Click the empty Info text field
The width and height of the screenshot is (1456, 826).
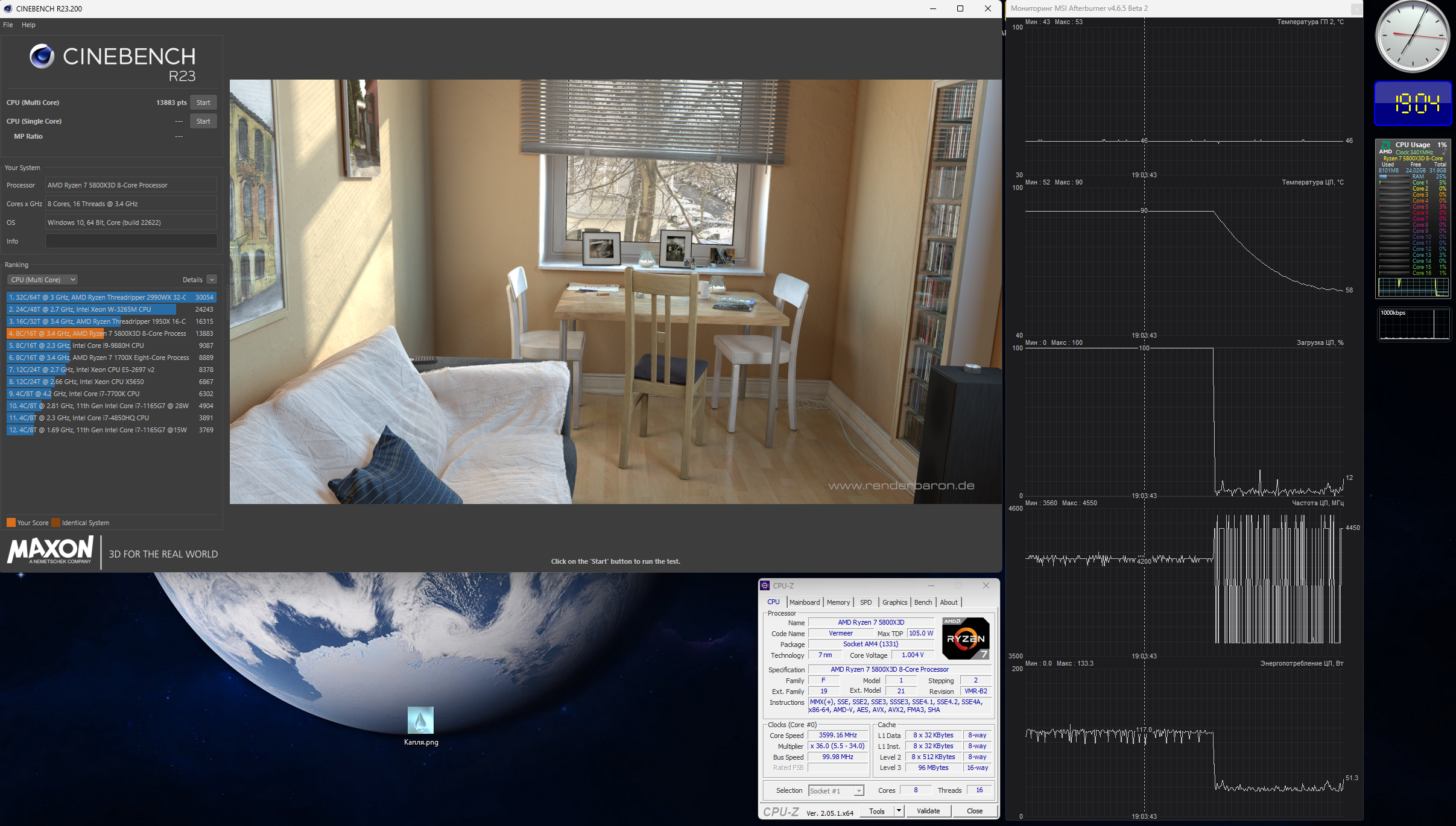(131, 241)
